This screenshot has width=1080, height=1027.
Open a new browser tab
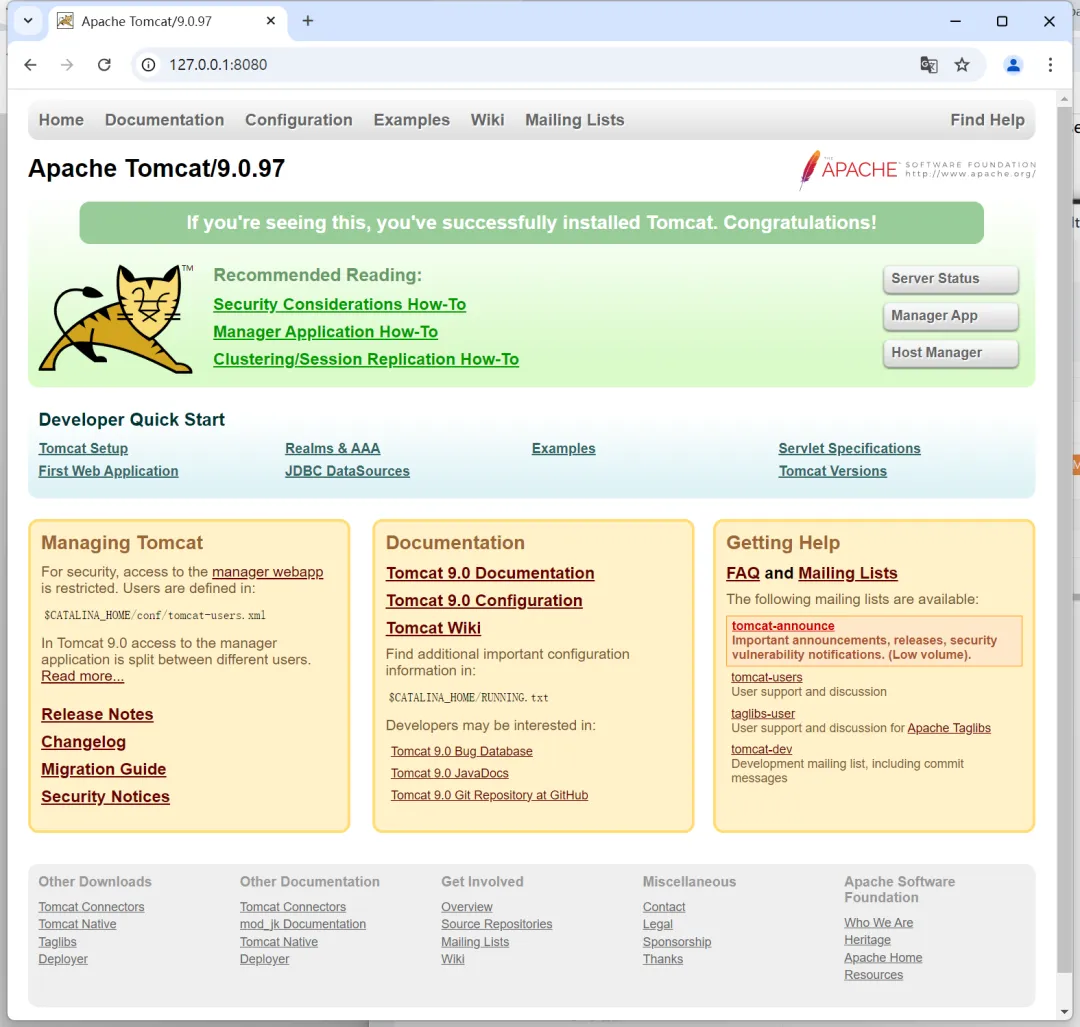click(308, 21)
